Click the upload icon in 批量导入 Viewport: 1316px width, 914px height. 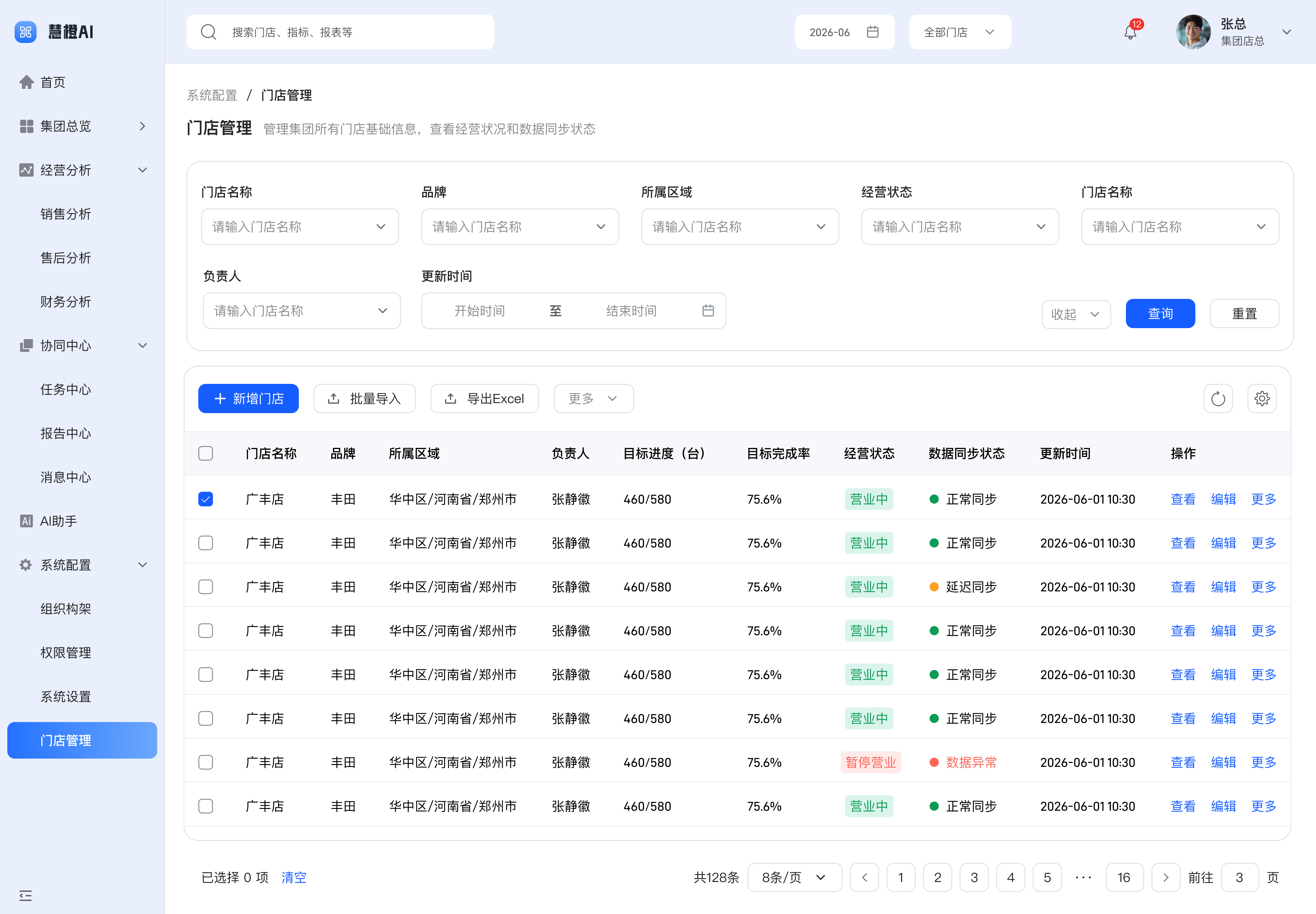click(334, 399)
